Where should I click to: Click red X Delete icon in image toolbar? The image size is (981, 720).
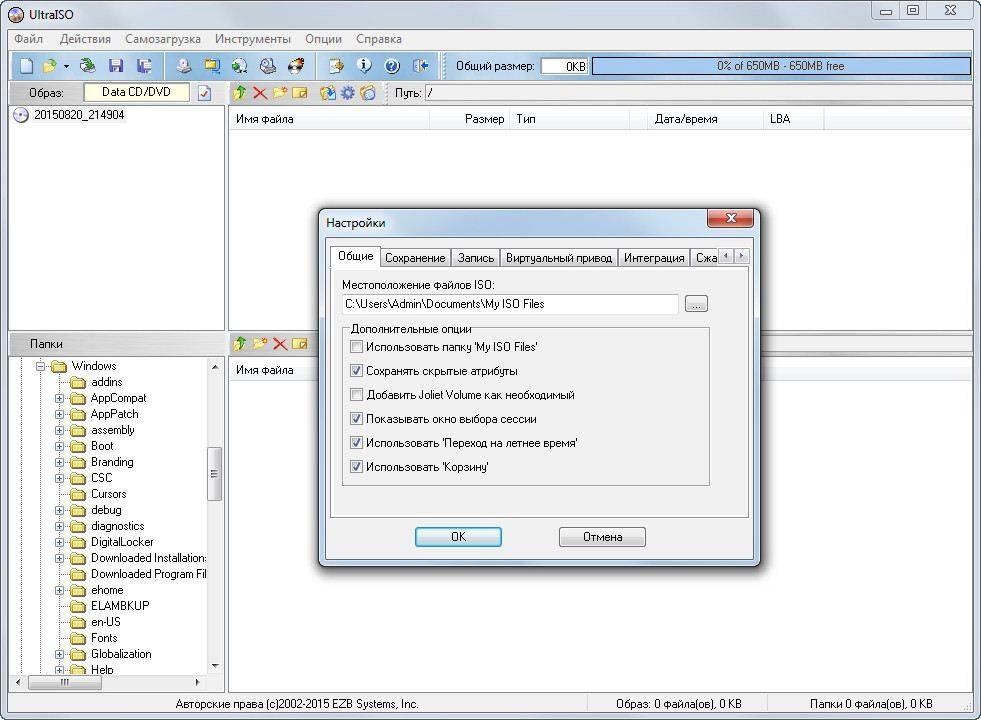(260, 93)
